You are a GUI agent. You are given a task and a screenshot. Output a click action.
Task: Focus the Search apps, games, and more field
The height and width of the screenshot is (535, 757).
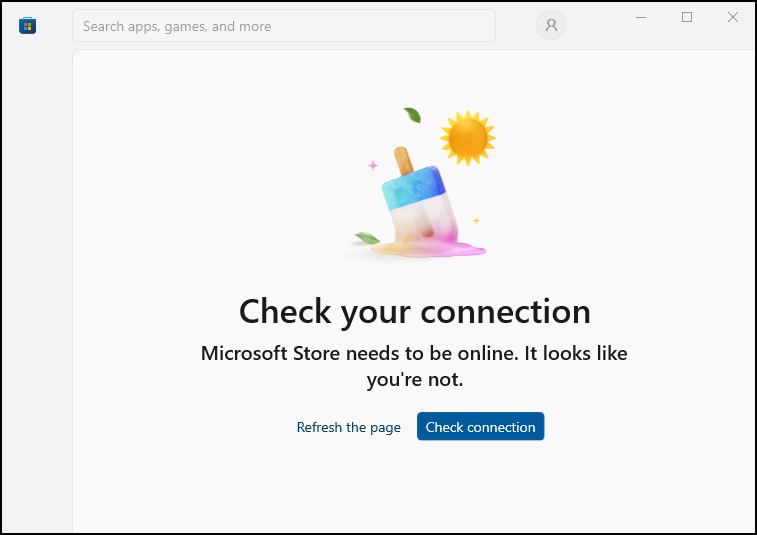pyautogui.click(x=284, y=26)
